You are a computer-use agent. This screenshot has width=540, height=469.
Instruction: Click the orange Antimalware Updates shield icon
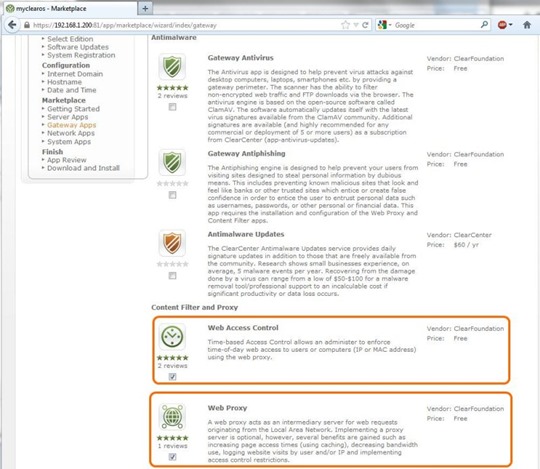[172, 243]
